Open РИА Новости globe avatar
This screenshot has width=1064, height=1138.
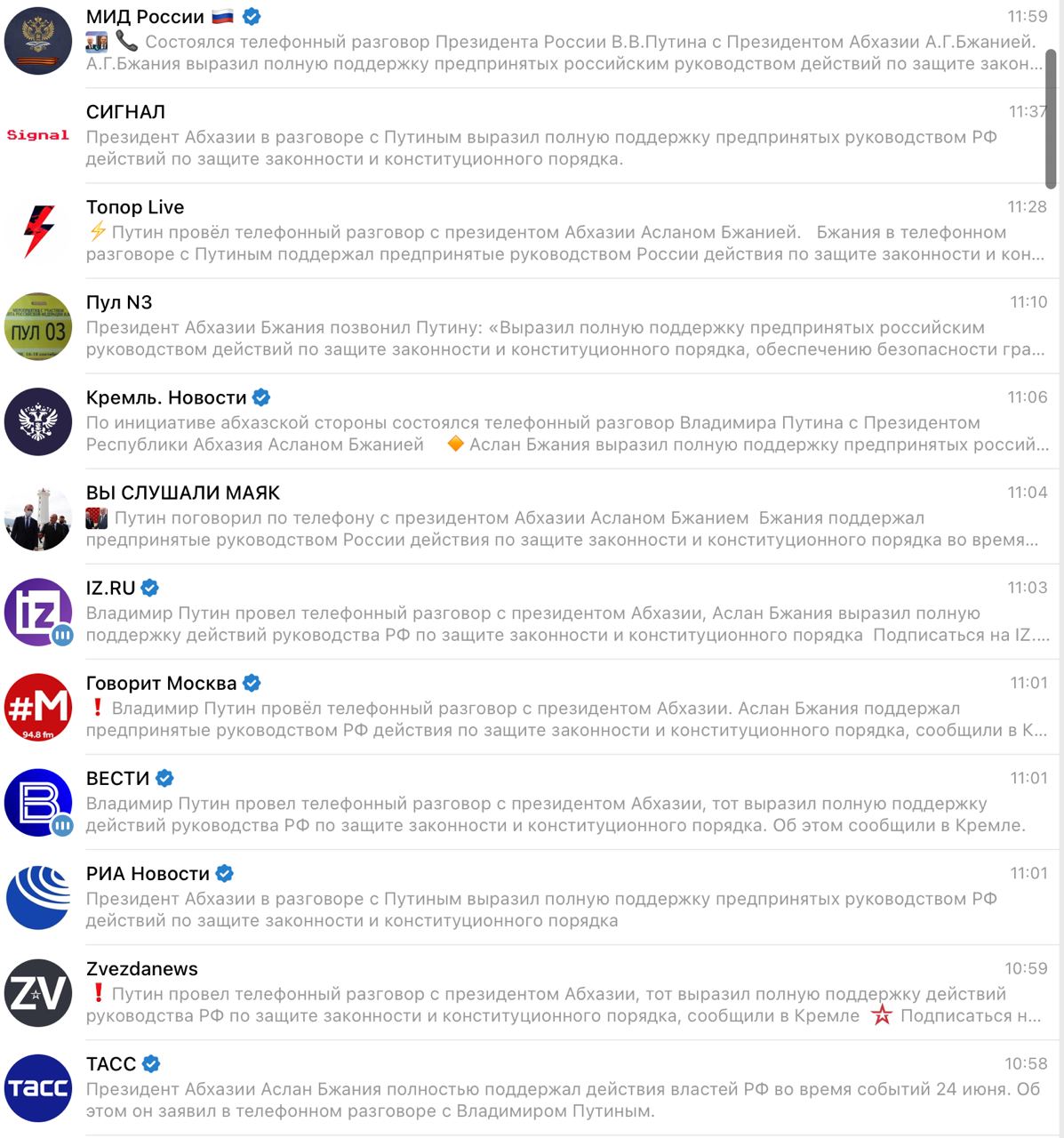pos(38,897)
